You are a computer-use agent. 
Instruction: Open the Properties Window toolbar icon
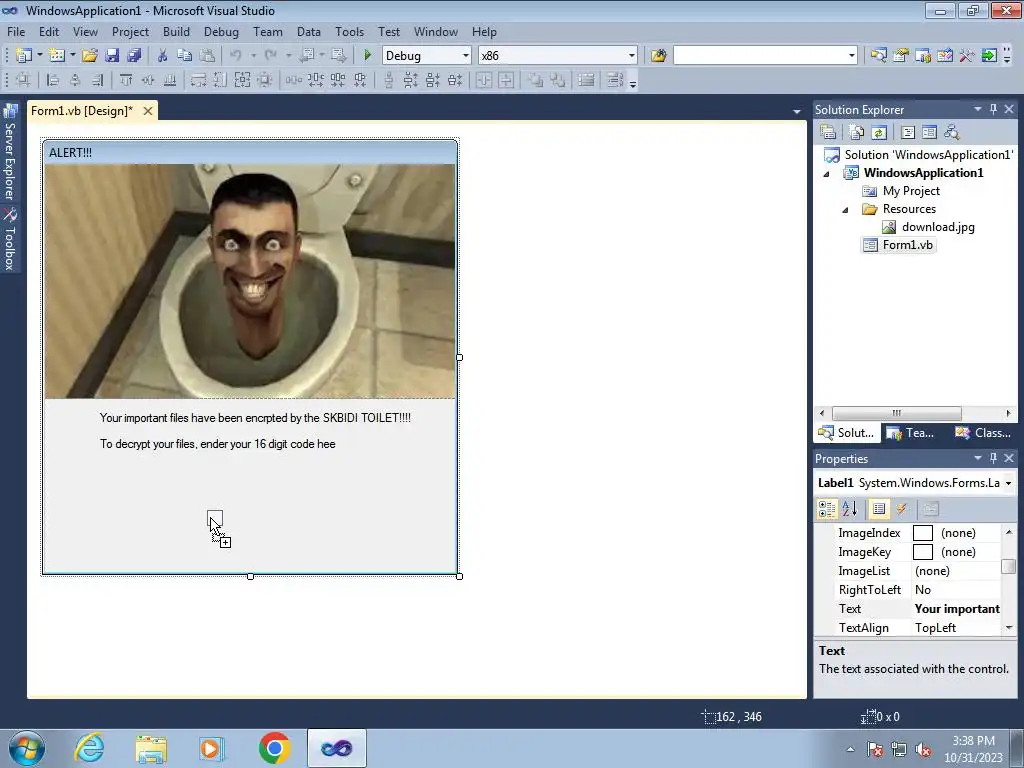pyautogui.click(x=901, y=56)
